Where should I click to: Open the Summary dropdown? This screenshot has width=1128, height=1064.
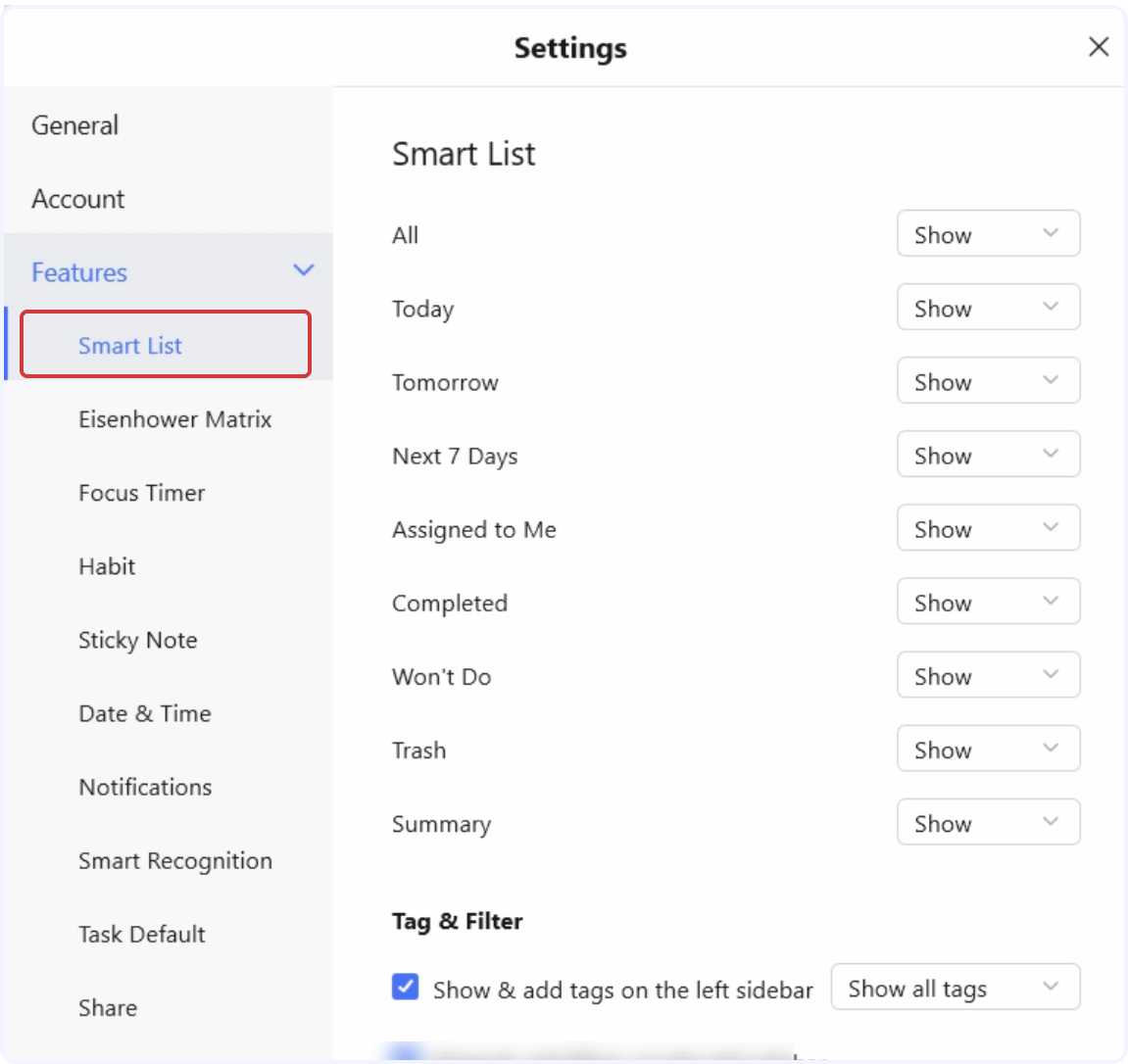[x=987, y=822]
